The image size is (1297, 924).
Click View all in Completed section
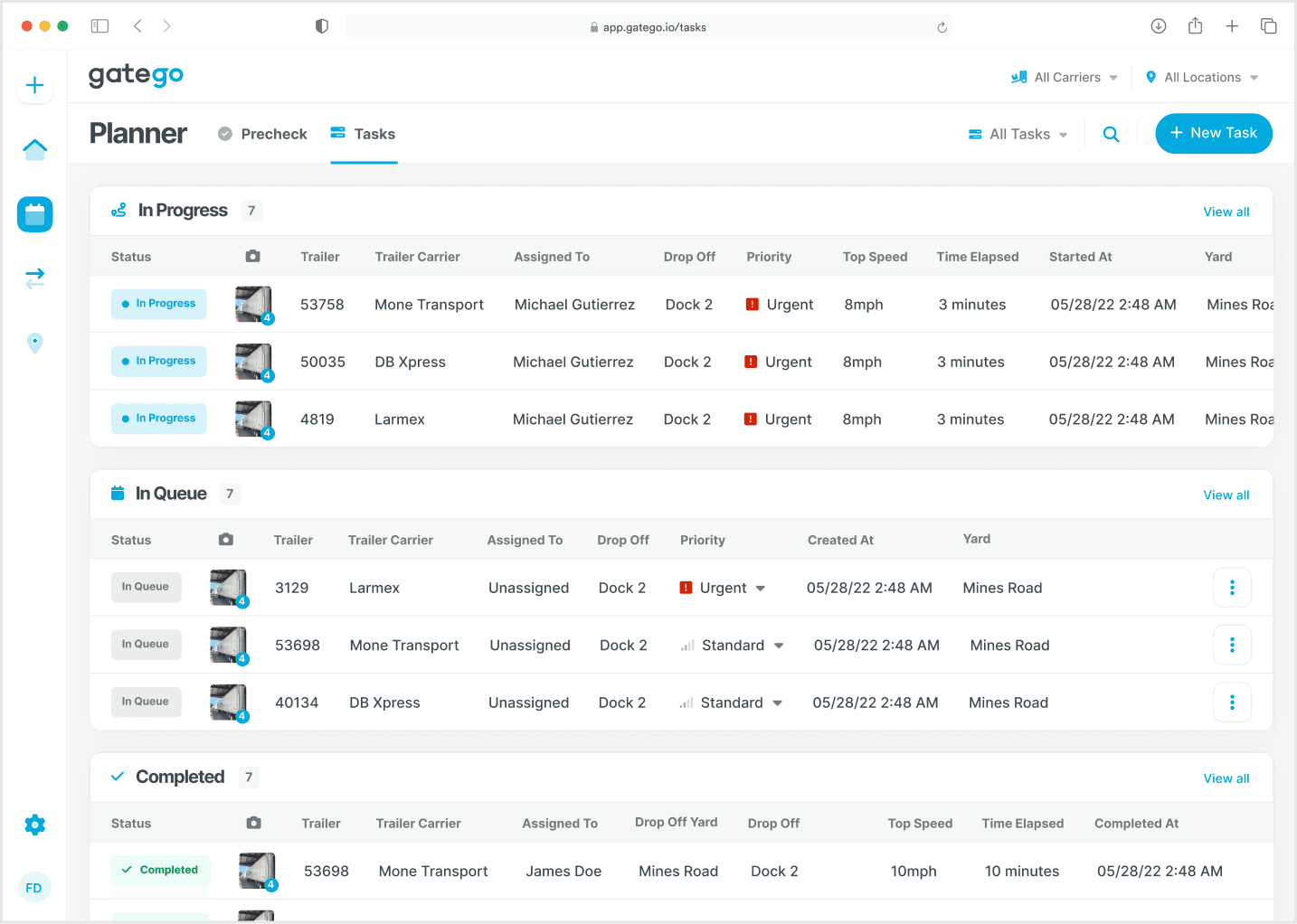[x=1226, y=778]
